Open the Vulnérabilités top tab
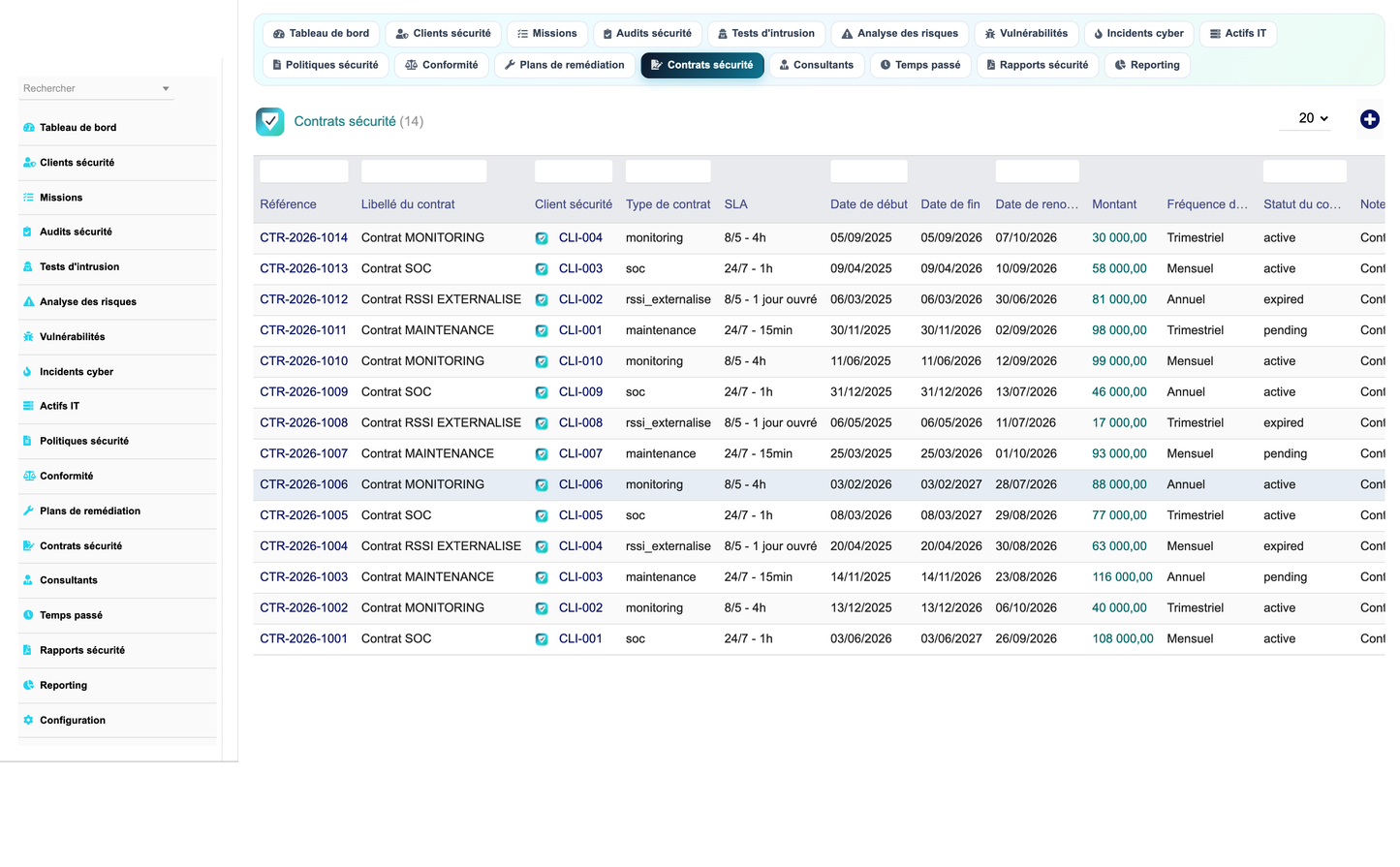This screenshot has height=867, width=1400. coord(1026,34)
